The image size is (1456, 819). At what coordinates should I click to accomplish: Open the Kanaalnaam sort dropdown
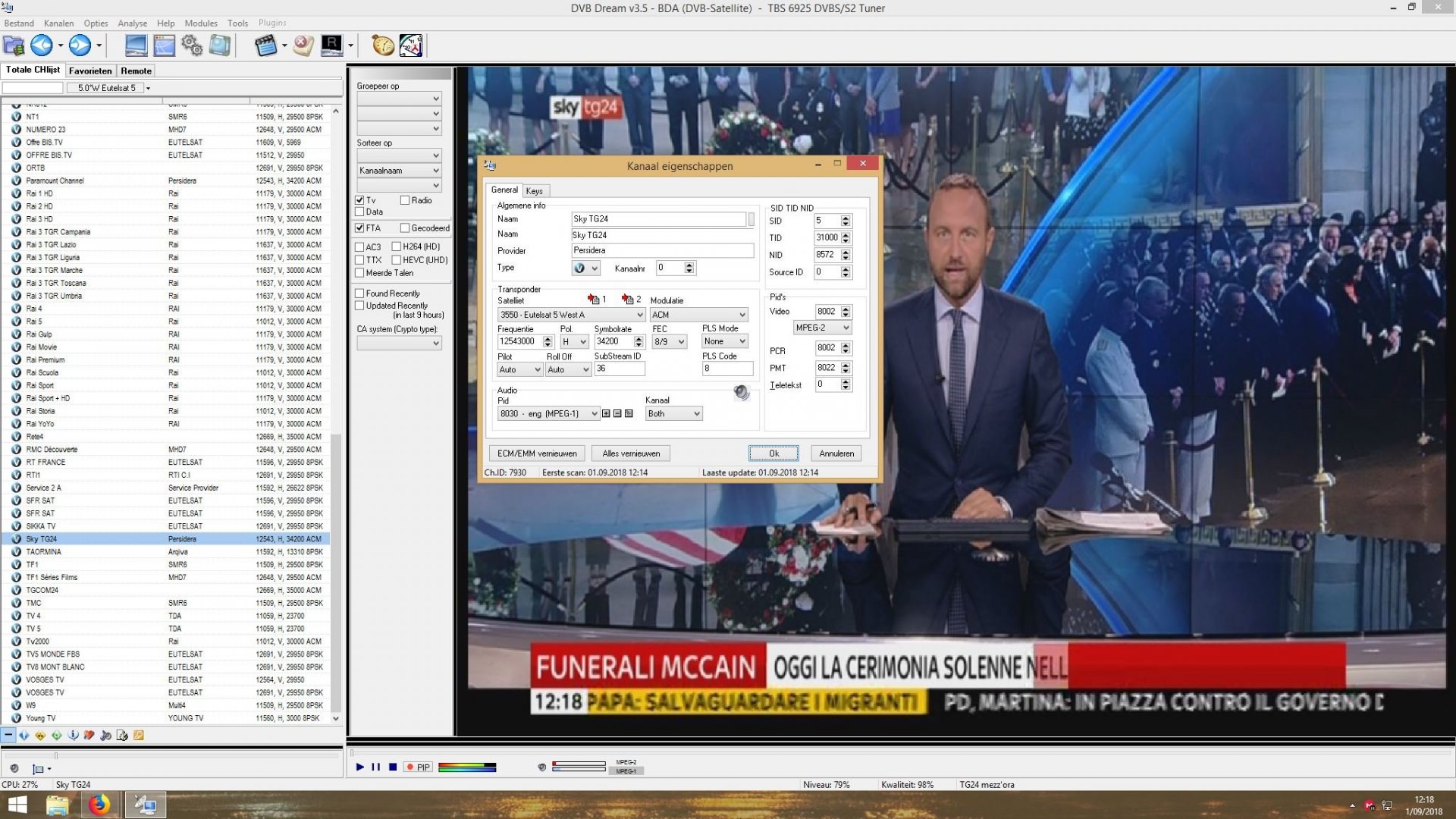pos(436,170)
